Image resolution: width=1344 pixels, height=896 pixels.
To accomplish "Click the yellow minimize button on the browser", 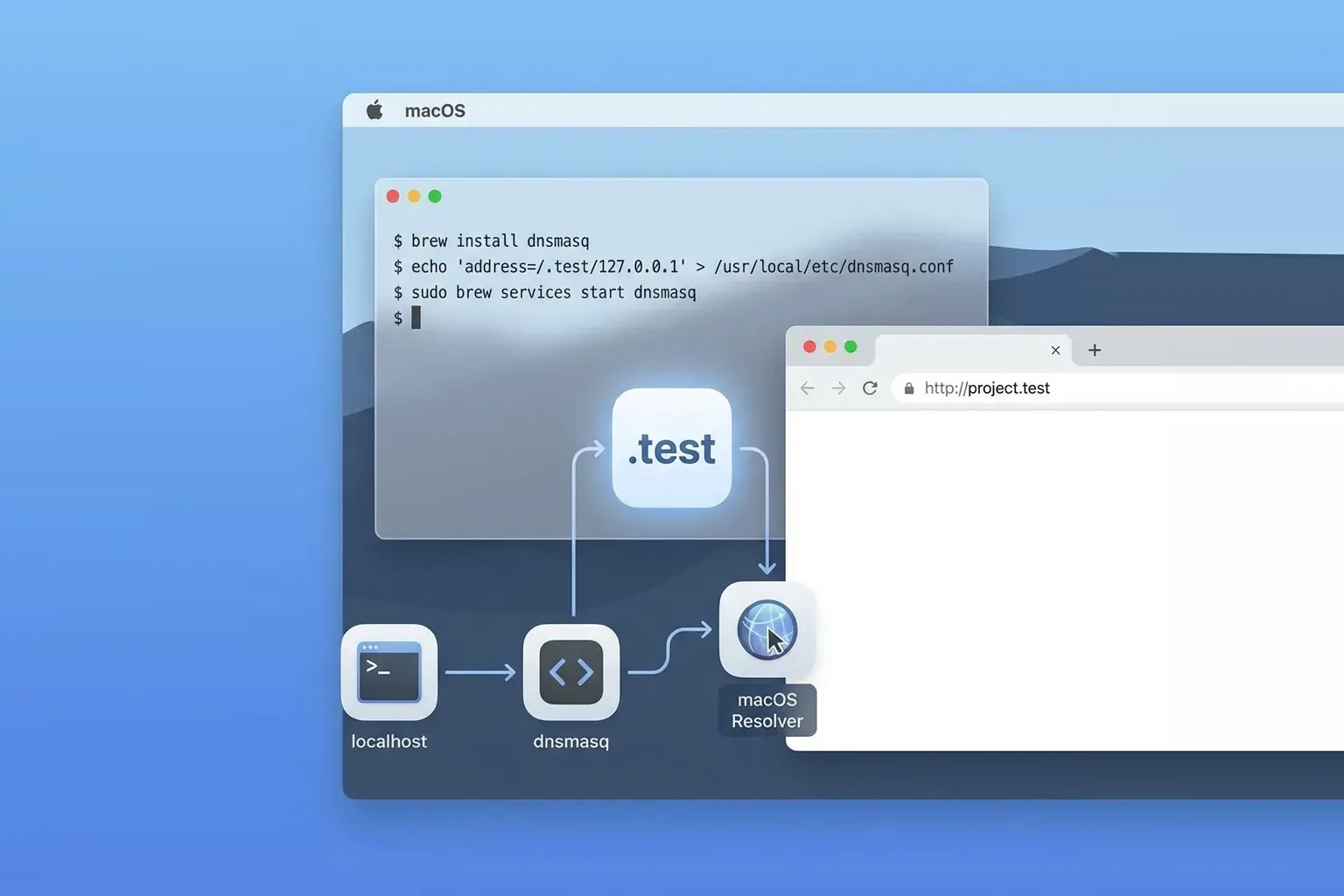I will tap(829, 346).
